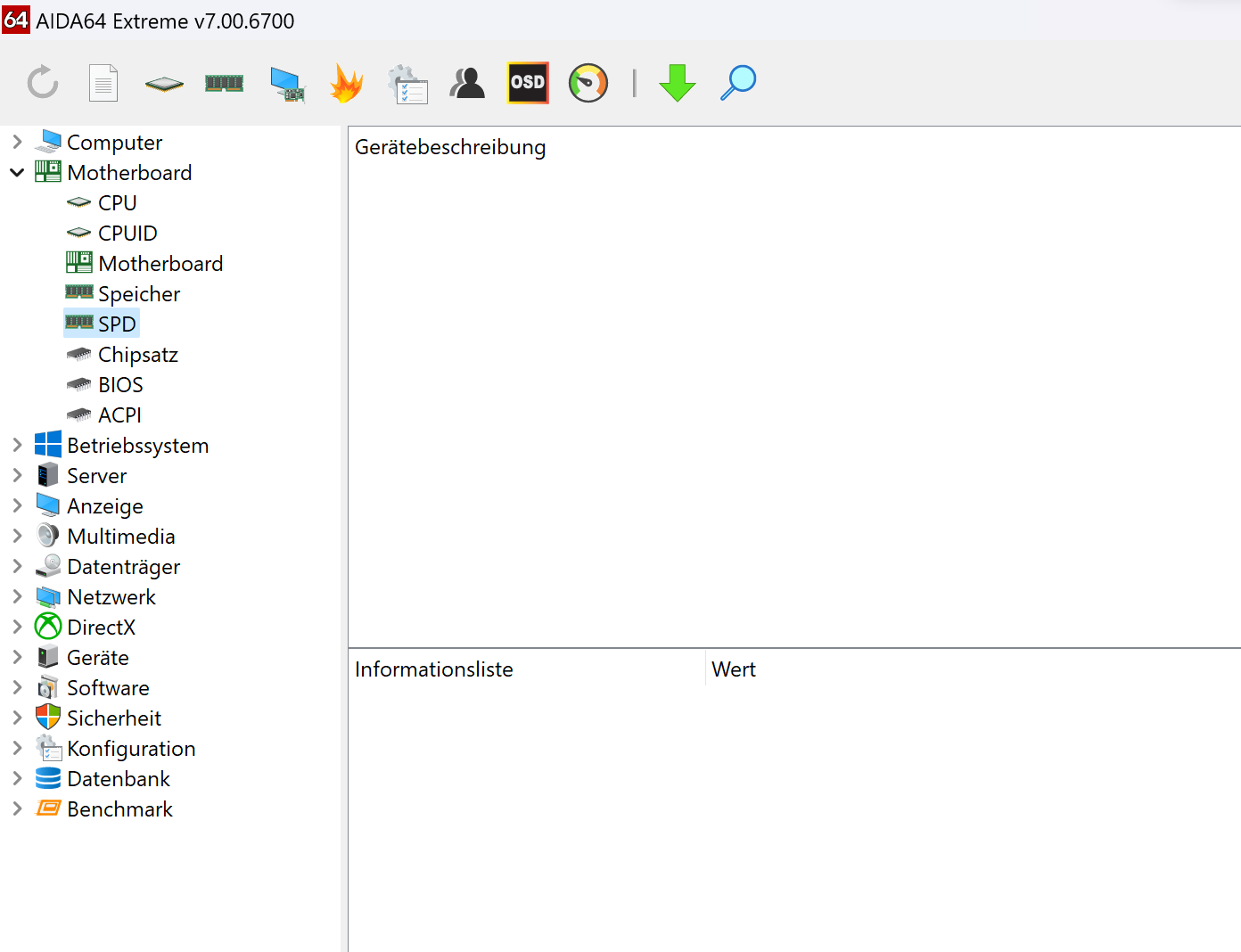The width and height of the screenshot is (1241, 952).
Task: Open the preferences checklist gear icon
Action: pyautogui.click(x=408, y=84)
